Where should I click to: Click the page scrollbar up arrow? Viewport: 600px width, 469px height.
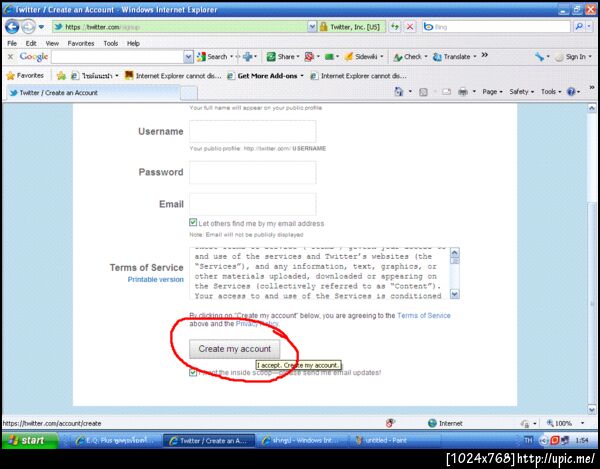pyautogui.click(x=591, y=108)
